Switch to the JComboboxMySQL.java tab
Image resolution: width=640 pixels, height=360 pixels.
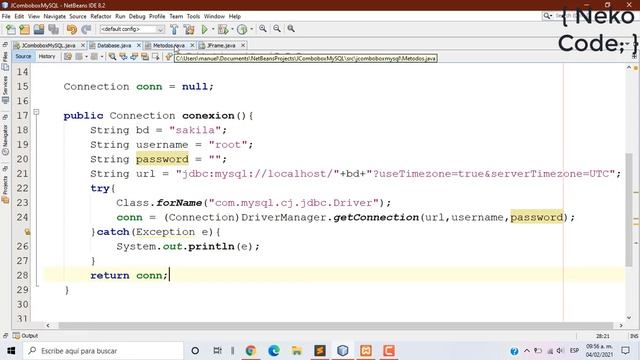pos(49,45)
